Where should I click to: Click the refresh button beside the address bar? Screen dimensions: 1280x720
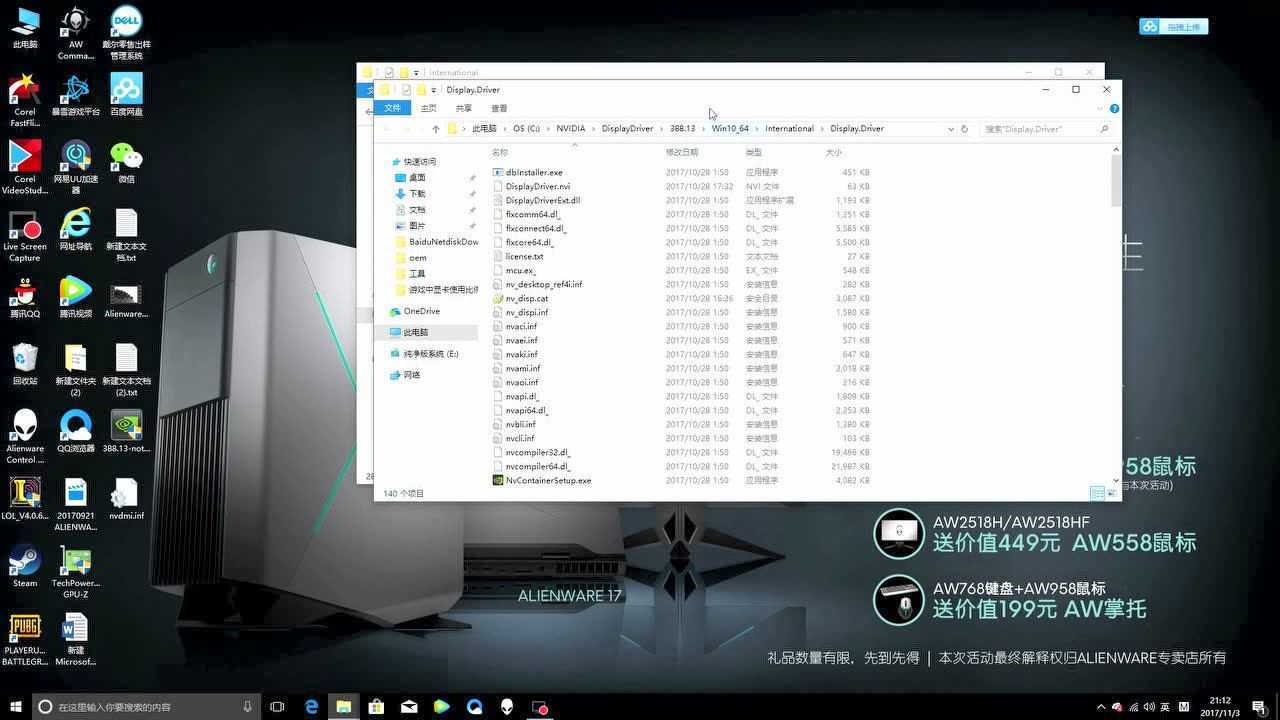(x=964, y=129)
